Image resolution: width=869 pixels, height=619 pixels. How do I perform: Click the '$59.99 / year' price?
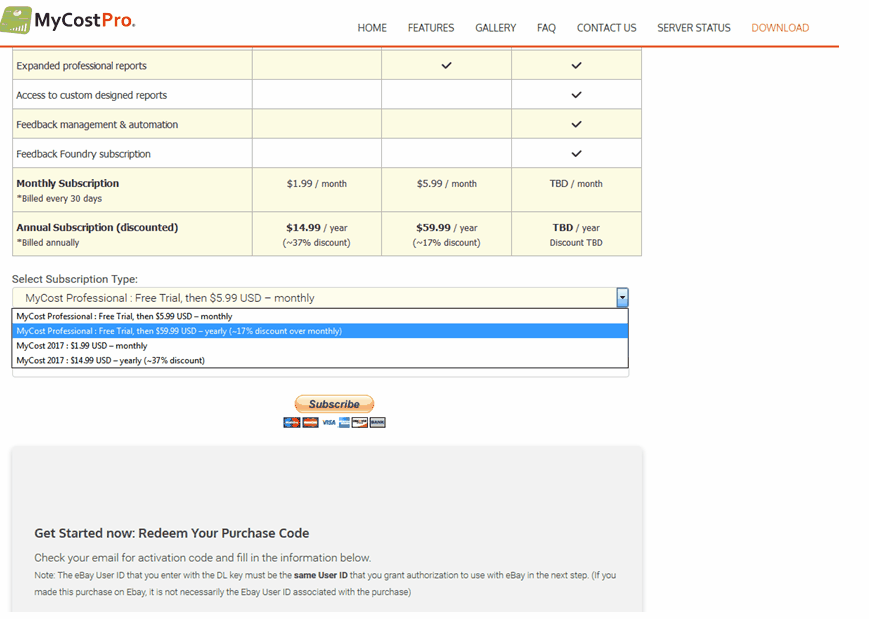pyautogui.click(x=447, y=228)
